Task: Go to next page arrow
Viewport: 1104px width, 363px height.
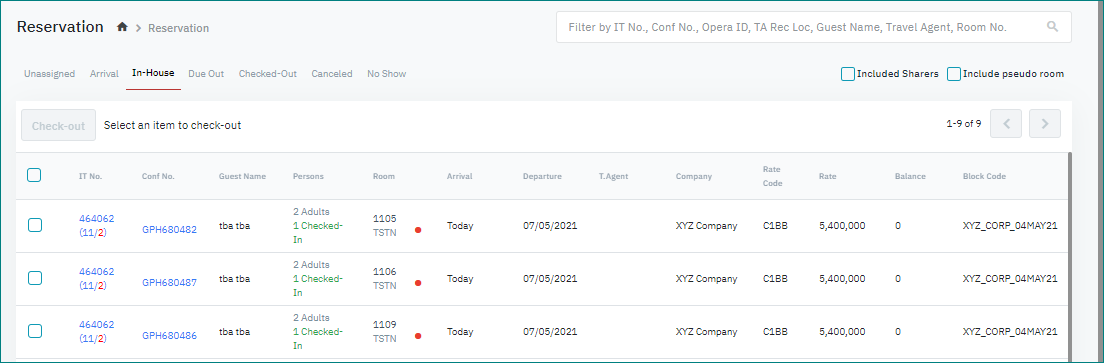Action: [1045, 124]
